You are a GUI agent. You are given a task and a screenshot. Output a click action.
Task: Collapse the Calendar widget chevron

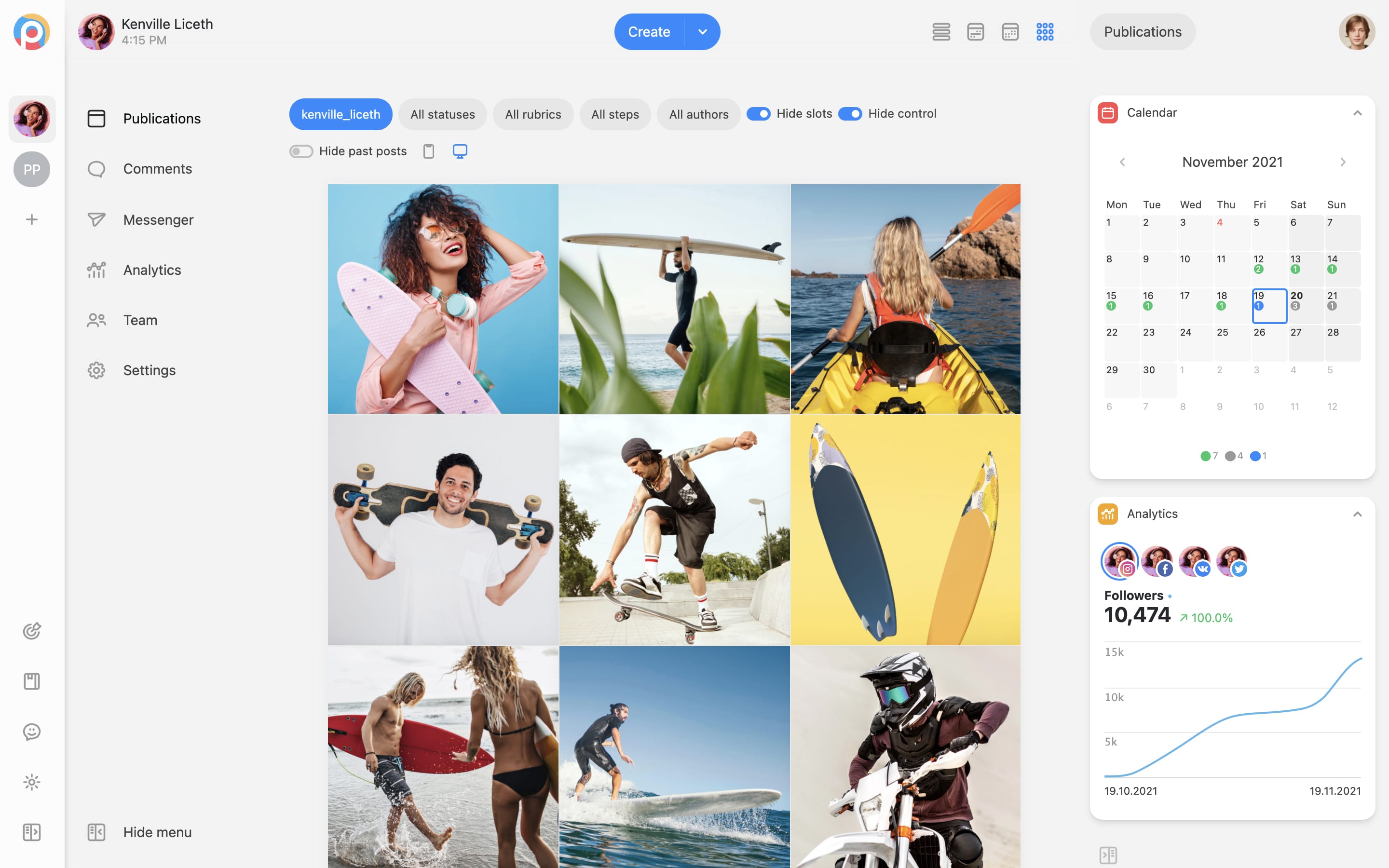(x=1358, y=113)
